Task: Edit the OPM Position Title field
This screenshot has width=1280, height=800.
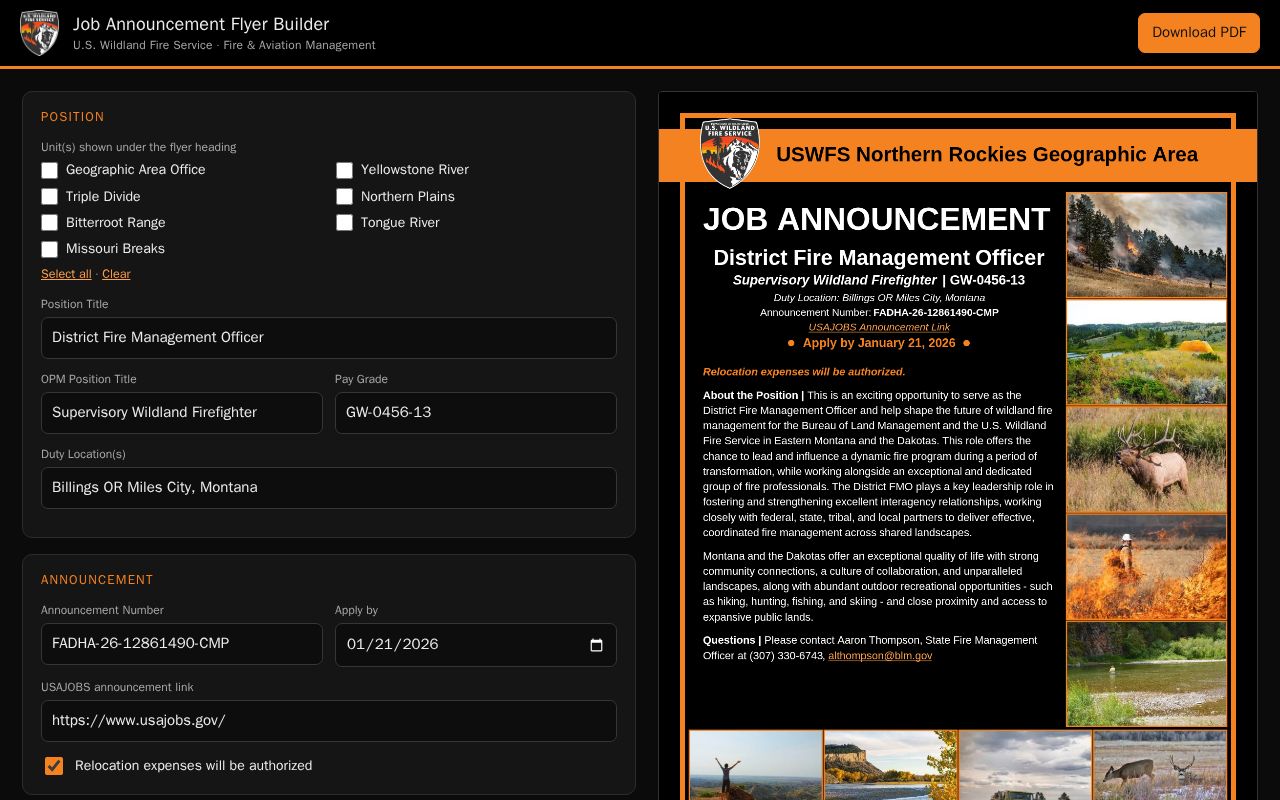Action: click(182, 413)
